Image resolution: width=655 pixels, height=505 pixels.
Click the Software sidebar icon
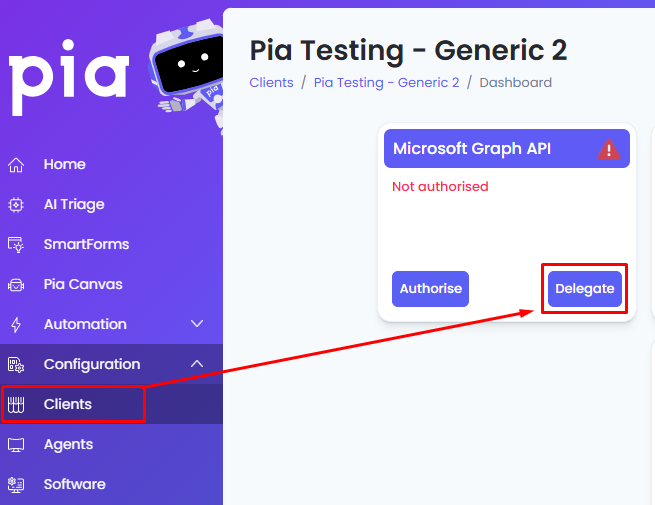(16, 485)
